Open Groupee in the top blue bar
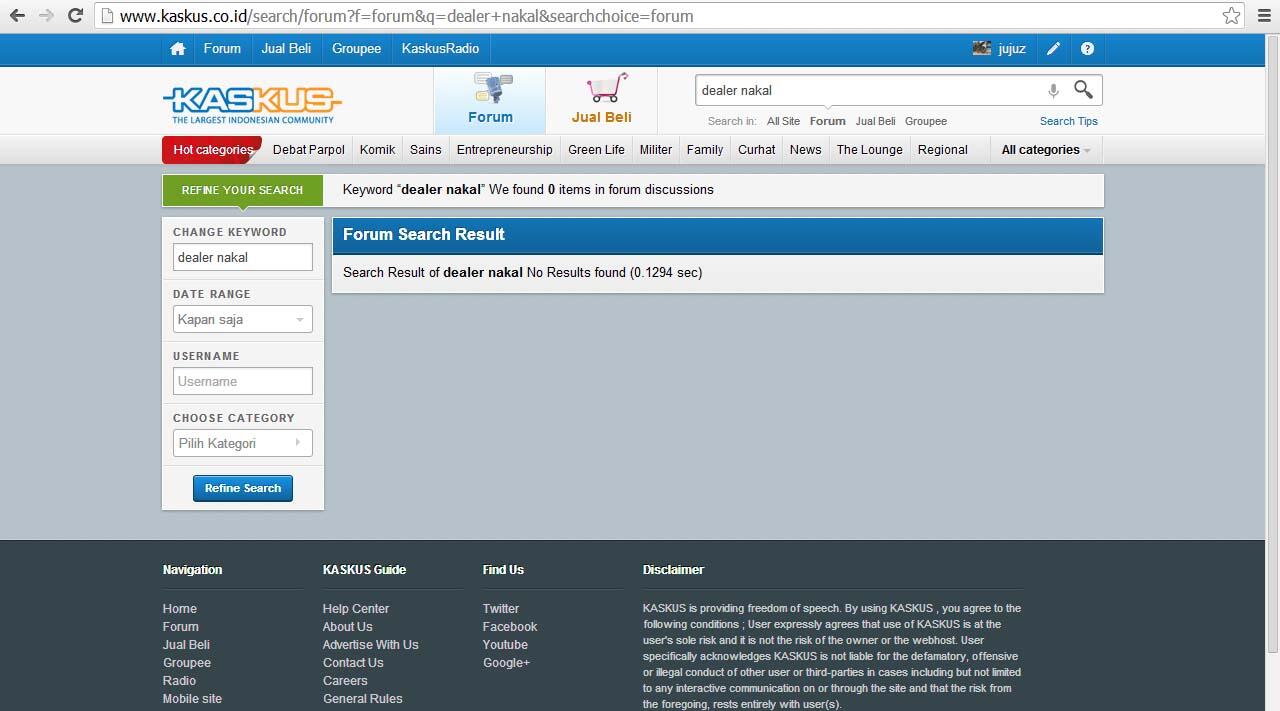This screenshot has height=711, width=1280. 357,48
